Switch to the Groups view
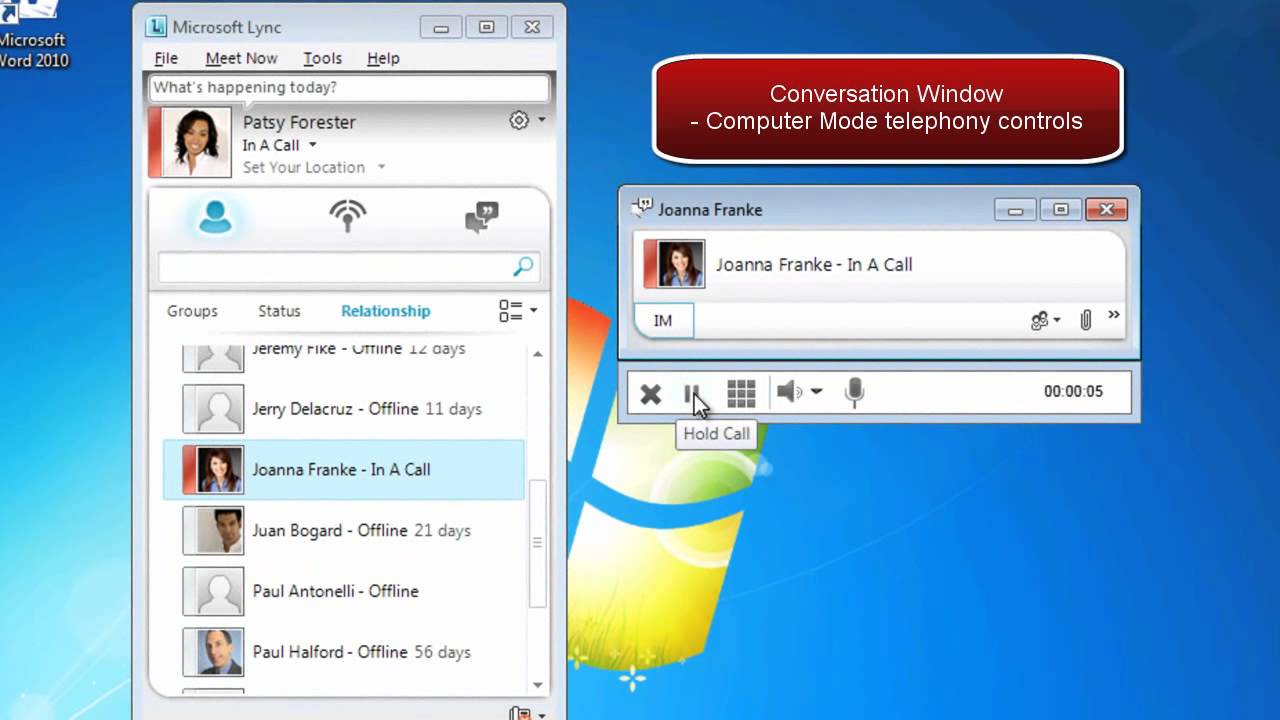The width and height of the screenshot is (1280, 720). click(x=192, y=311)
